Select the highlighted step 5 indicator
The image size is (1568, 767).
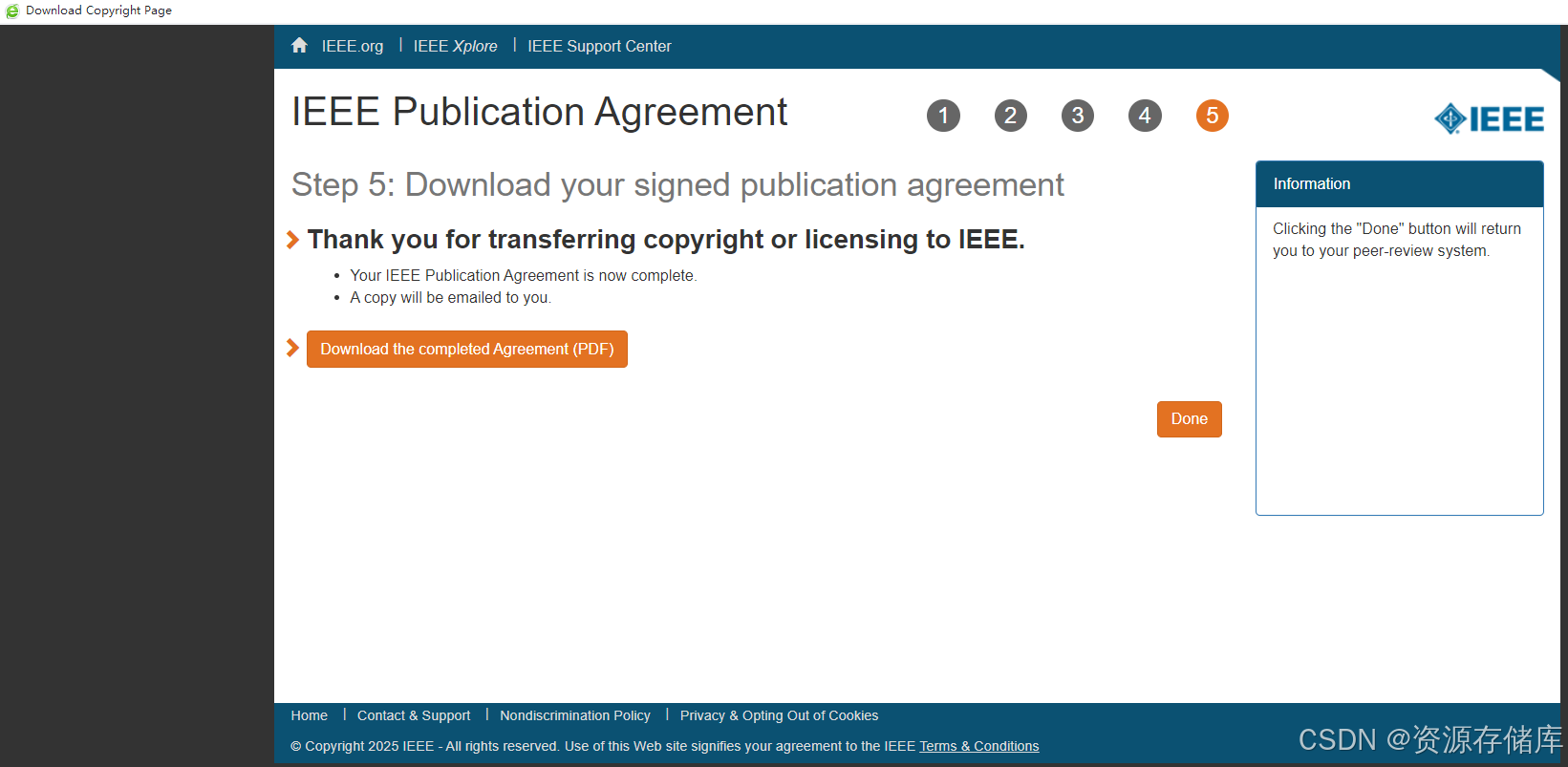pos(1212,116)
